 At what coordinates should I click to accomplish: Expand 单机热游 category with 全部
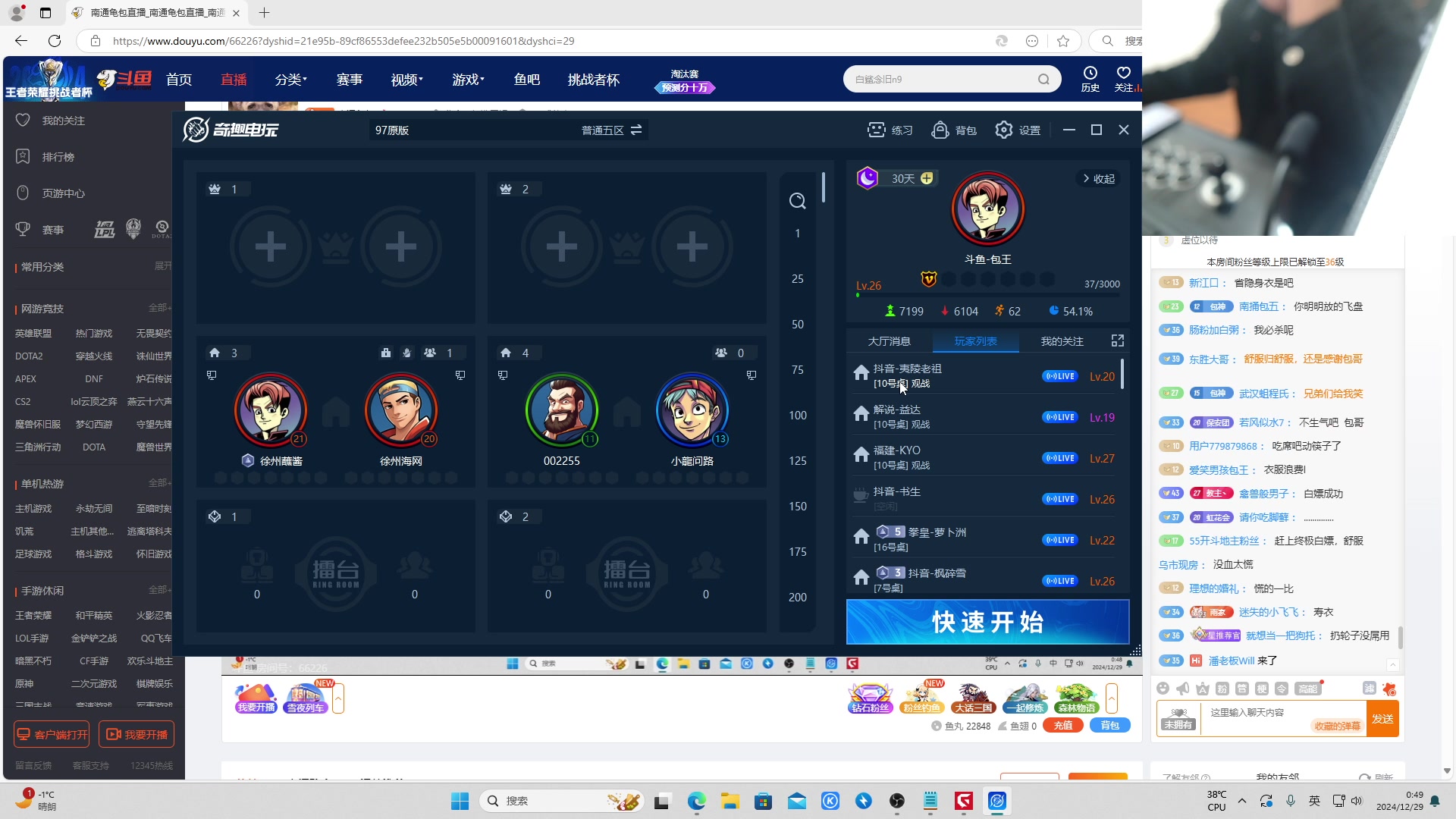(x=160, y=483)
